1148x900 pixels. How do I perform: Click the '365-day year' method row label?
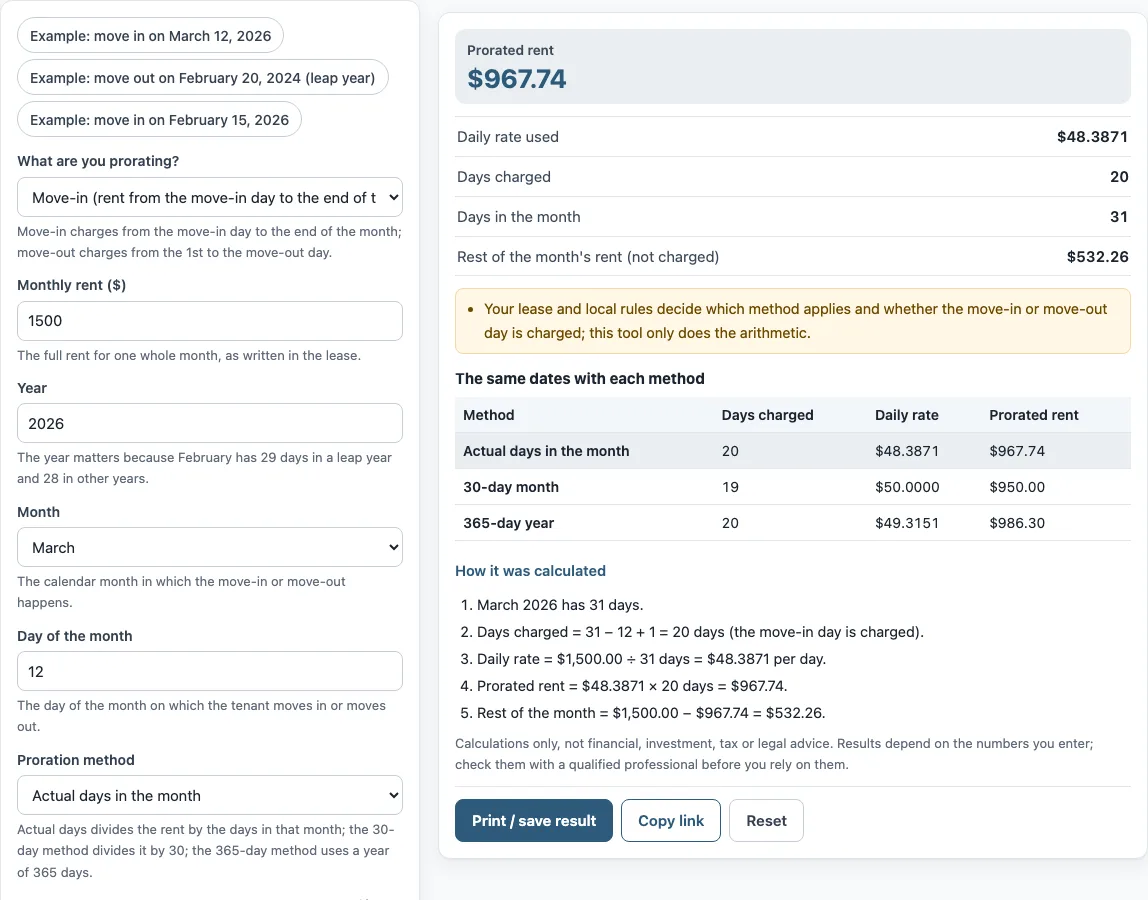click(509, 523)
